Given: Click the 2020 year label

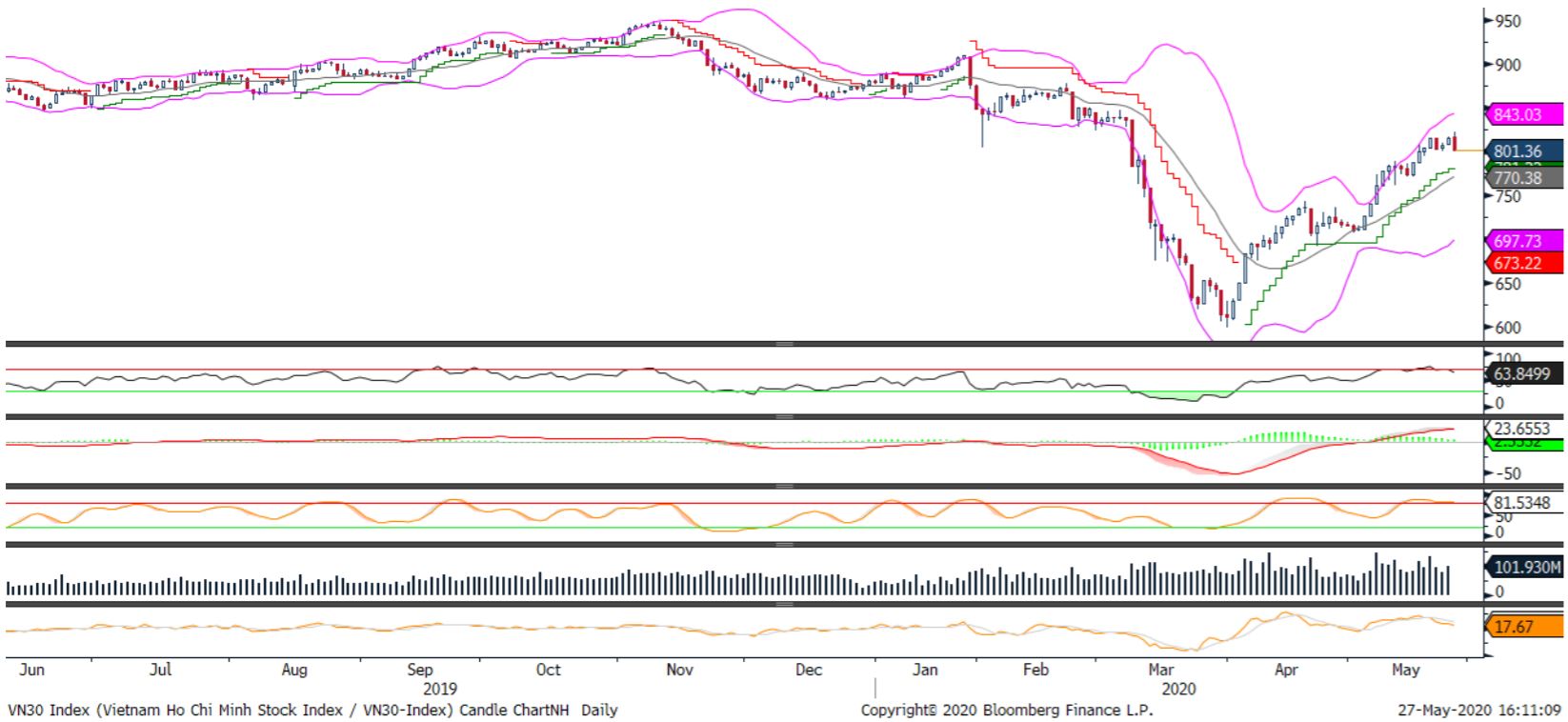Looking at the screenshot, I should (1179, 689).
